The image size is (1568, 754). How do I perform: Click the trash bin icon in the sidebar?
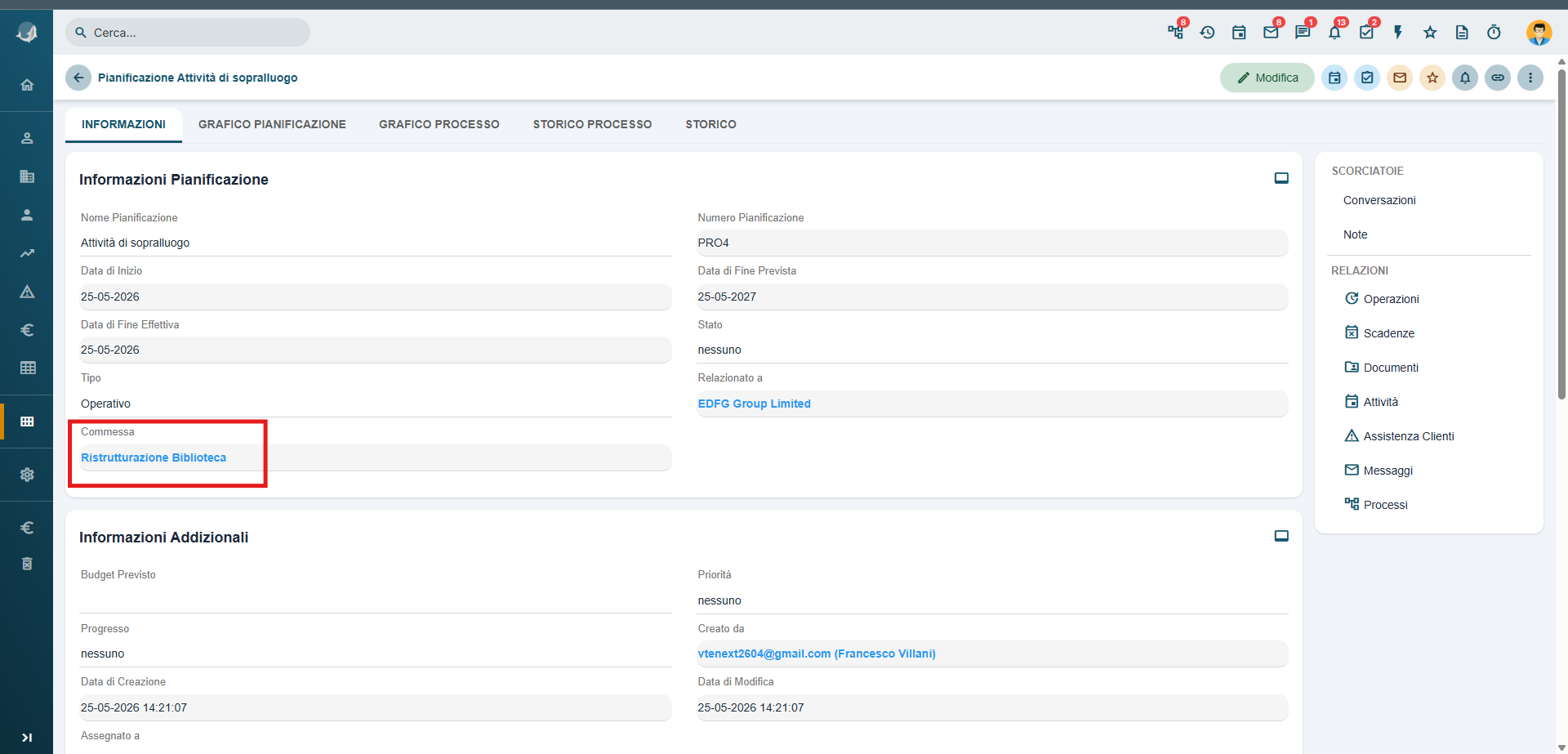[27, 564]
